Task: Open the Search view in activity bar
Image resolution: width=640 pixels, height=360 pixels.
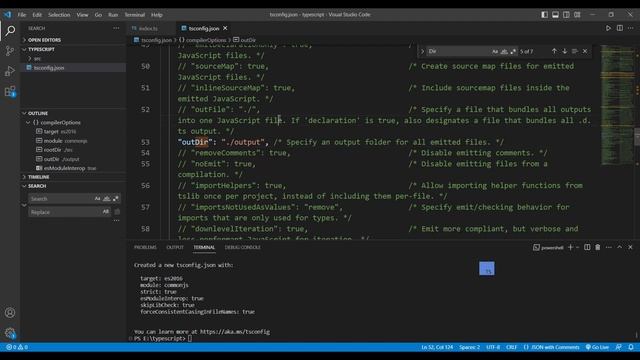Action: (10, 31)
